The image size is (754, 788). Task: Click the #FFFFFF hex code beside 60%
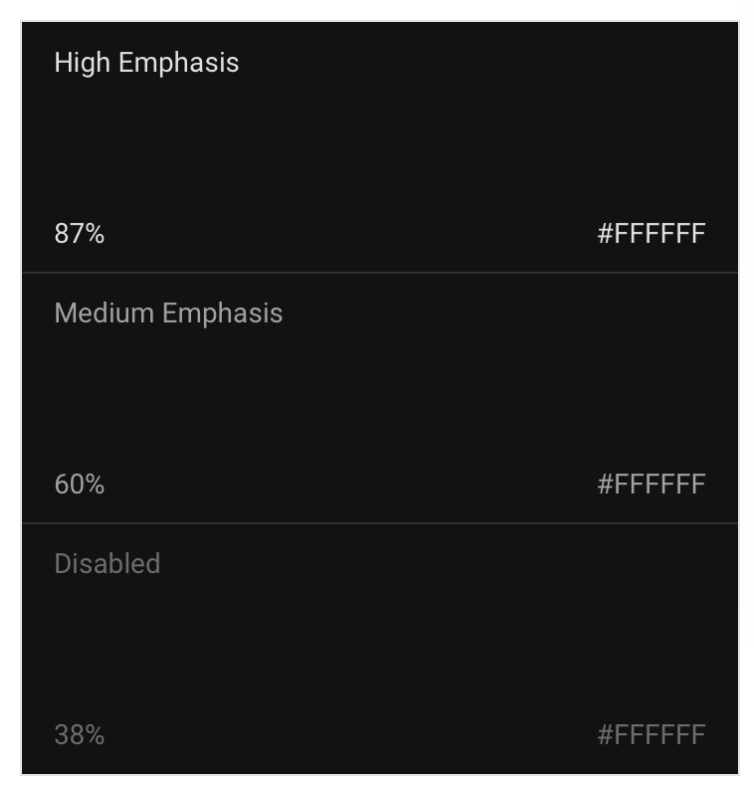point(651,484)
